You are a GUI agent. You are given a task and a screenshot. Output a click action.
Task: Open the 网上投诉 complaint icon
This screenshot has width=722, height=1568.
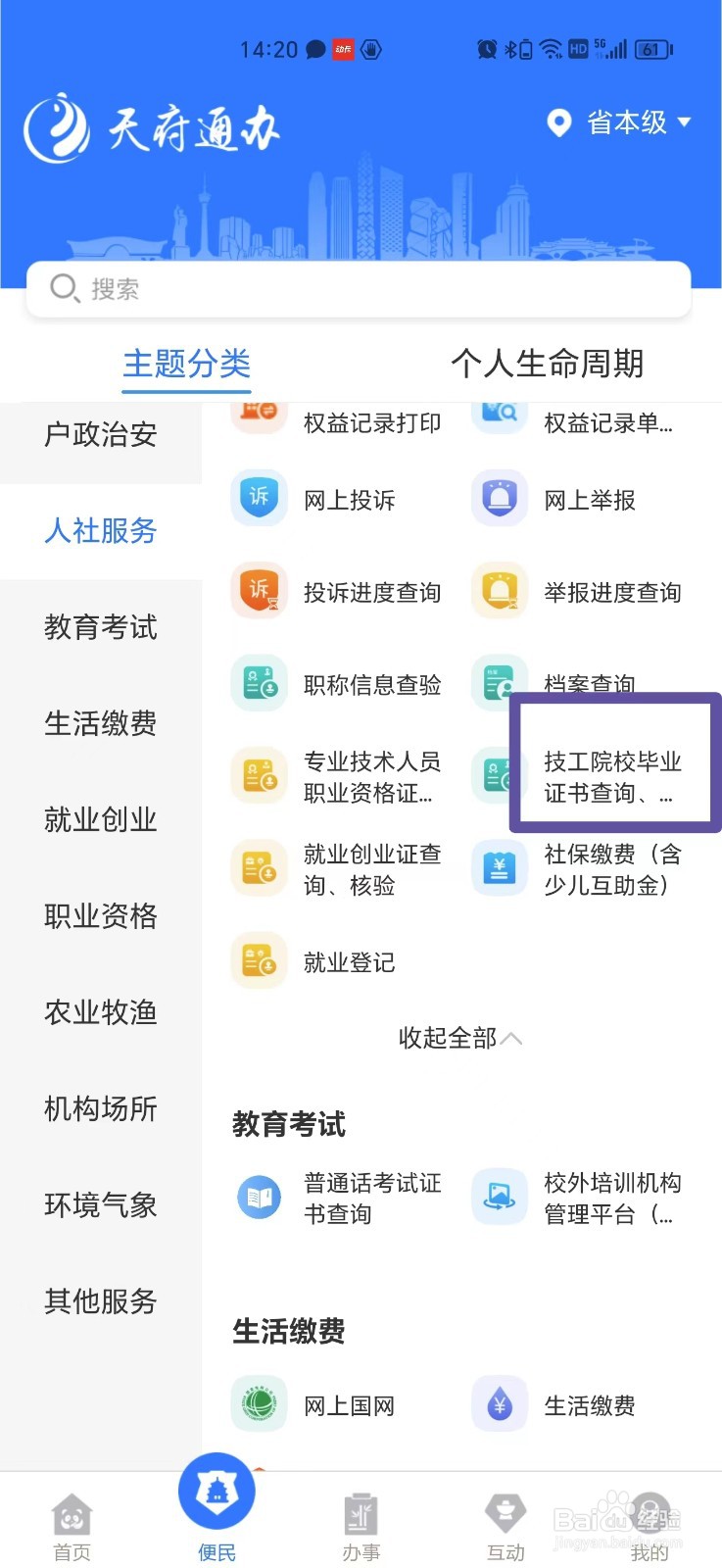tap(259, 499)
